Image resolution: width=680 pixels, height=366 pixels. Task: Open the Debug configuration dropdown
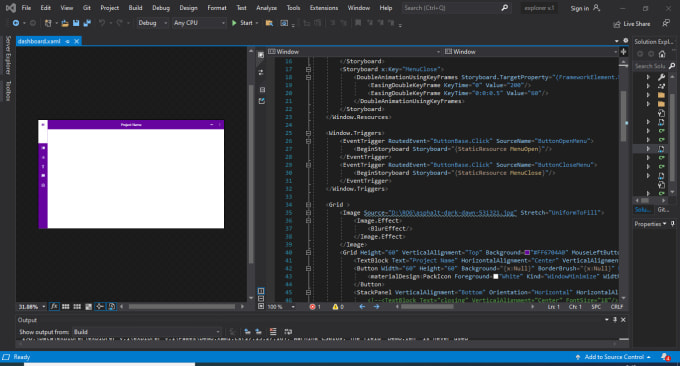coord(152,23)
